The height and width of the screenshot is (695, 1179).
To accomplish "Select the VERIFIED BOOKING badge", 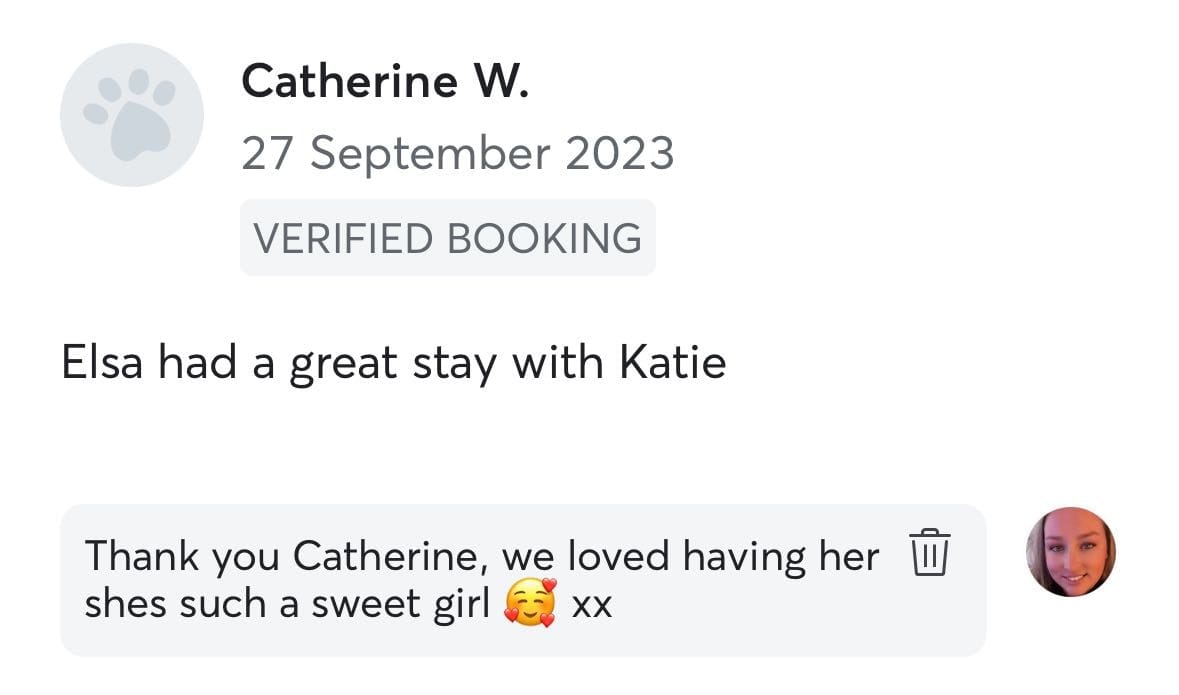I will click(x=447, y=238).
